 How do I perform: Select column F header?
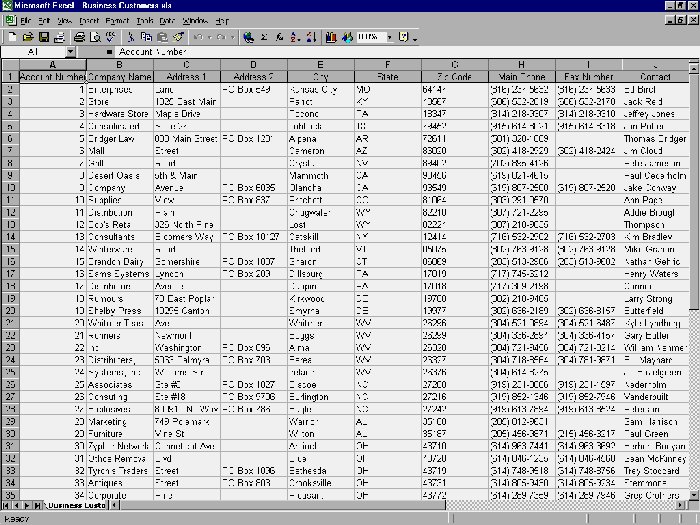tap(388, 65)
